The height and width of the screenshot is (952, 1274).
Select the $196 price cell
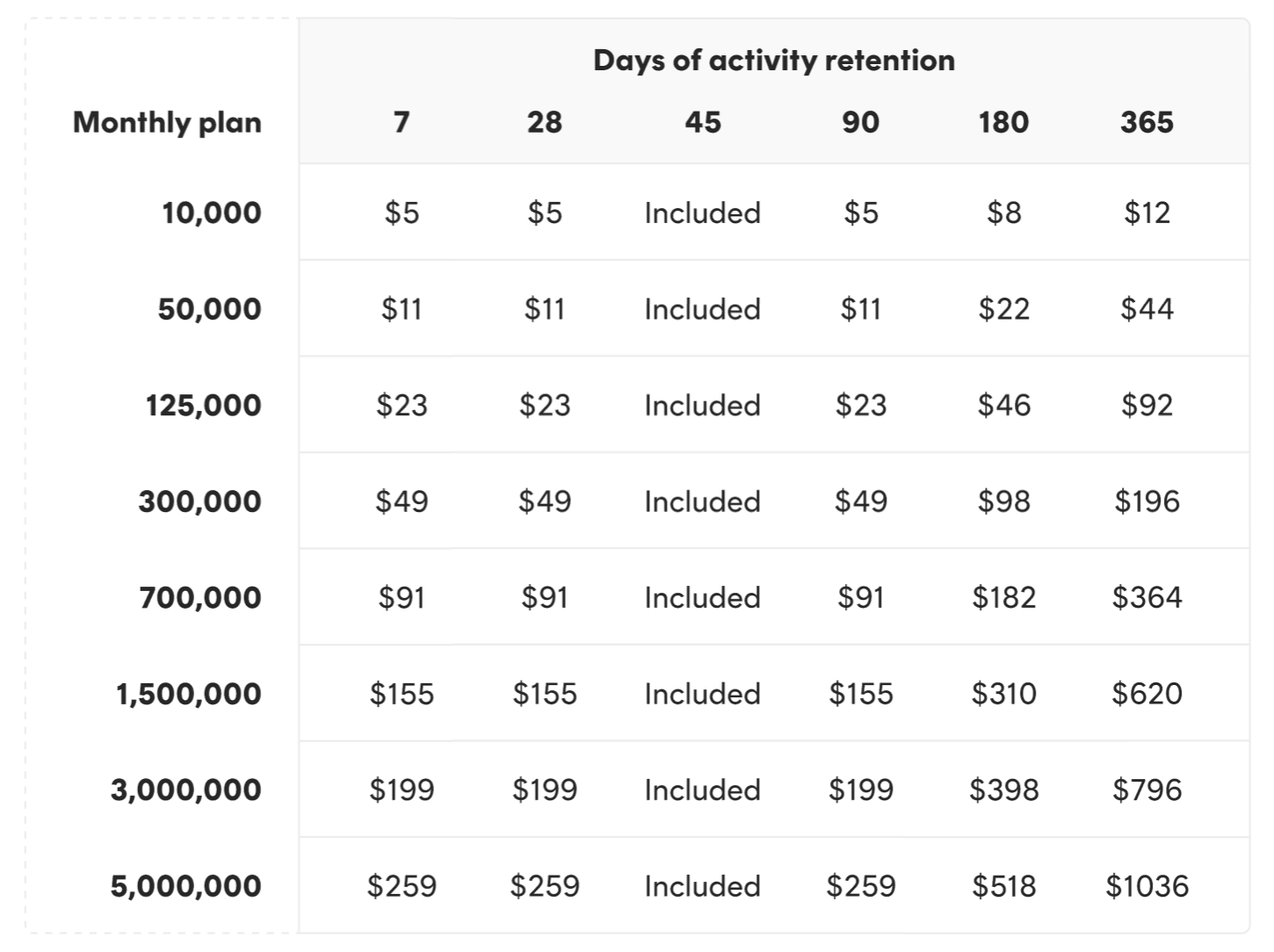point(1147,501)
